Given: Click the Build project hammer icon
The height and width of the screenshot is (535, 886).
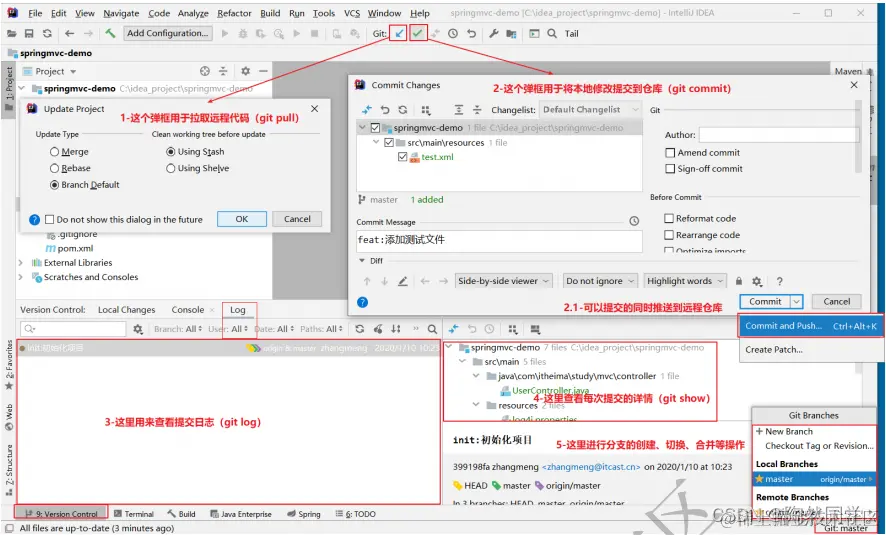Looking at the screenshot, I should 110,33.
